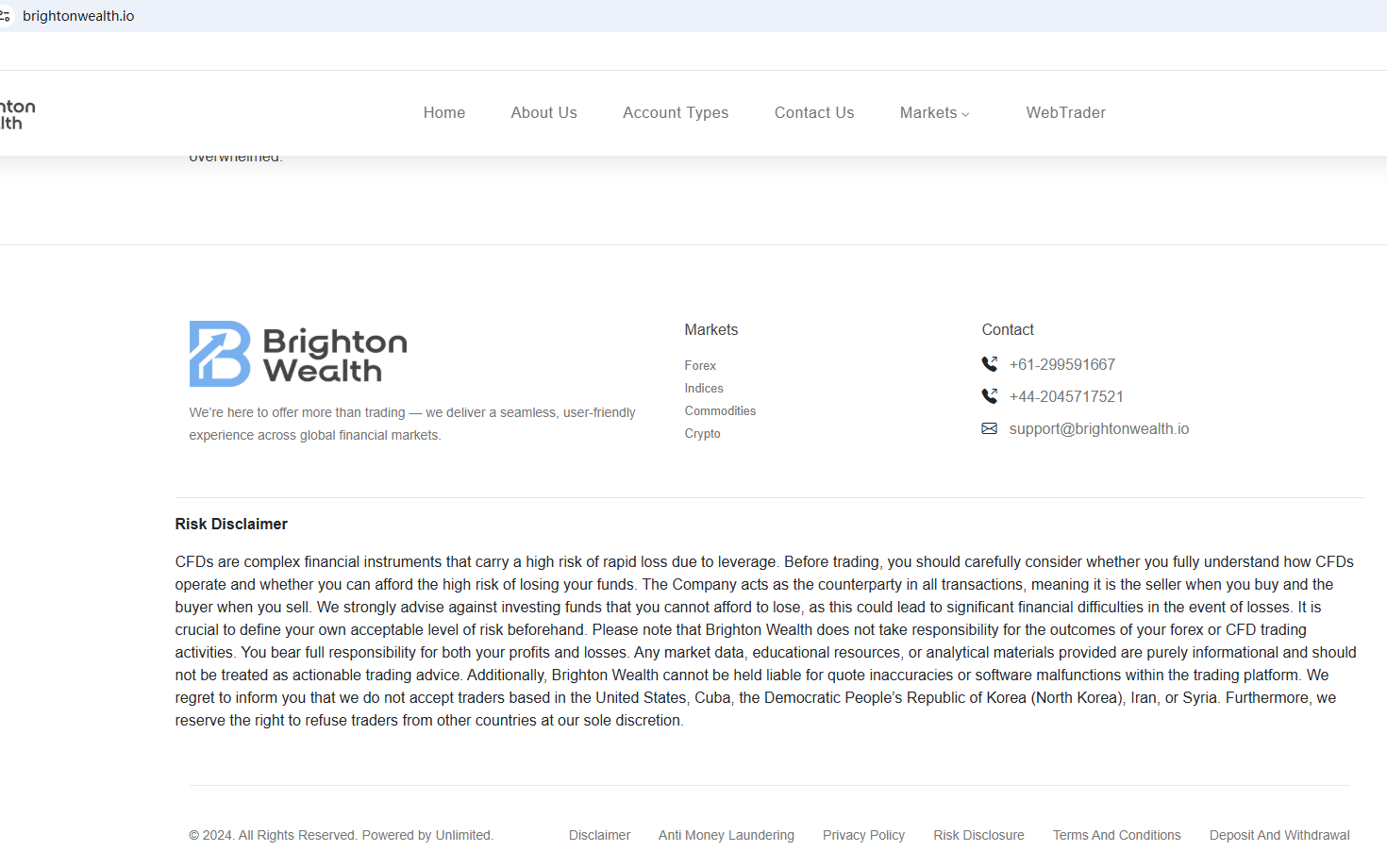1387x868 pixels.
Task: Open the Privacy Policy link
Action: (x=863, y=835)
